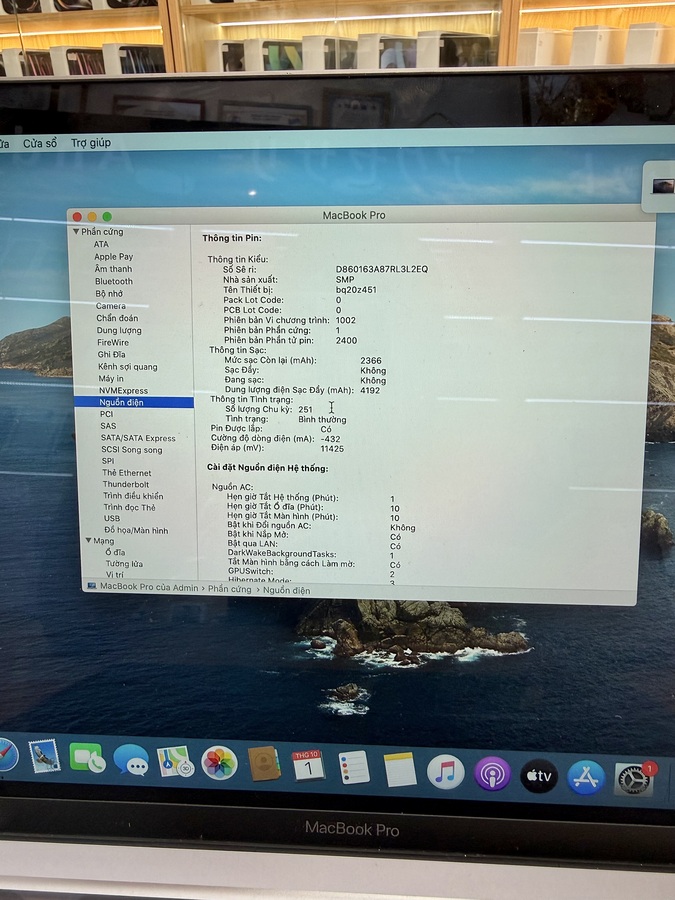This screenshot has width=675, height=900.
Task: Open the Trợ giúp menu
Action: coord(91,143)
